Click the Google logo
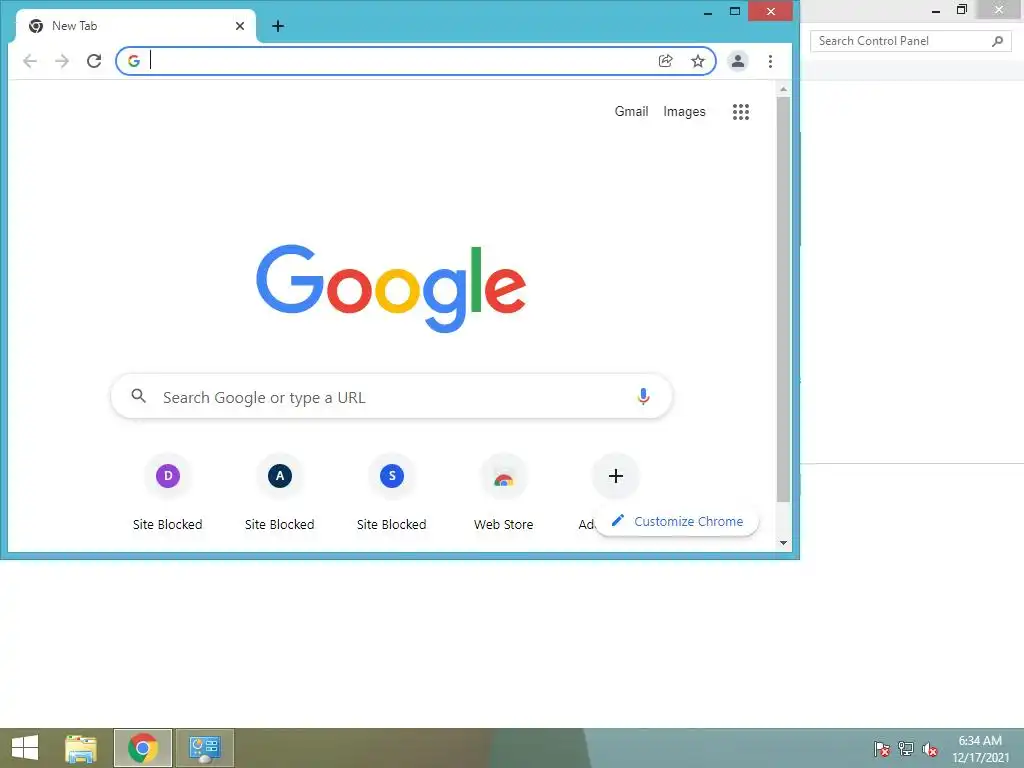Viewport: 1024px width, 768px height. click(391, 288)
